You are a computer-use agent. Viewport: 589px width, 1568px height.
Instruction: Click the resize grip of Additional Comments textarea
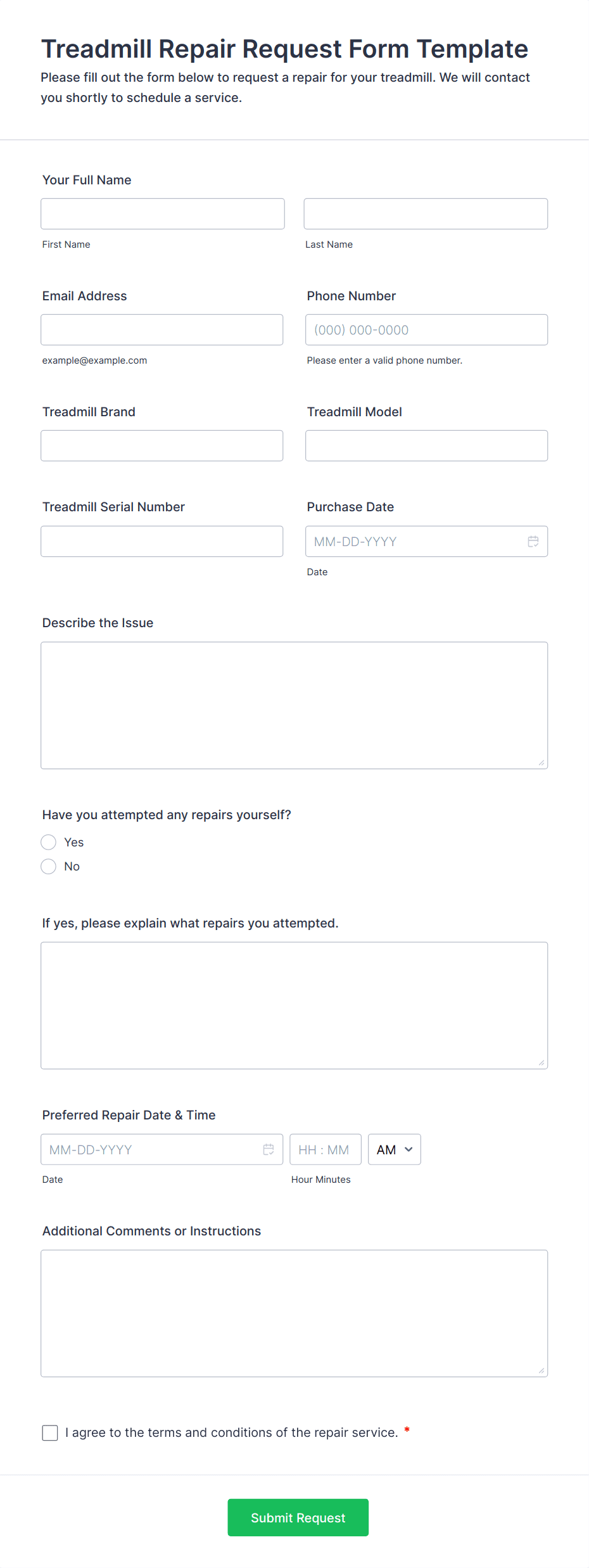541,1370
